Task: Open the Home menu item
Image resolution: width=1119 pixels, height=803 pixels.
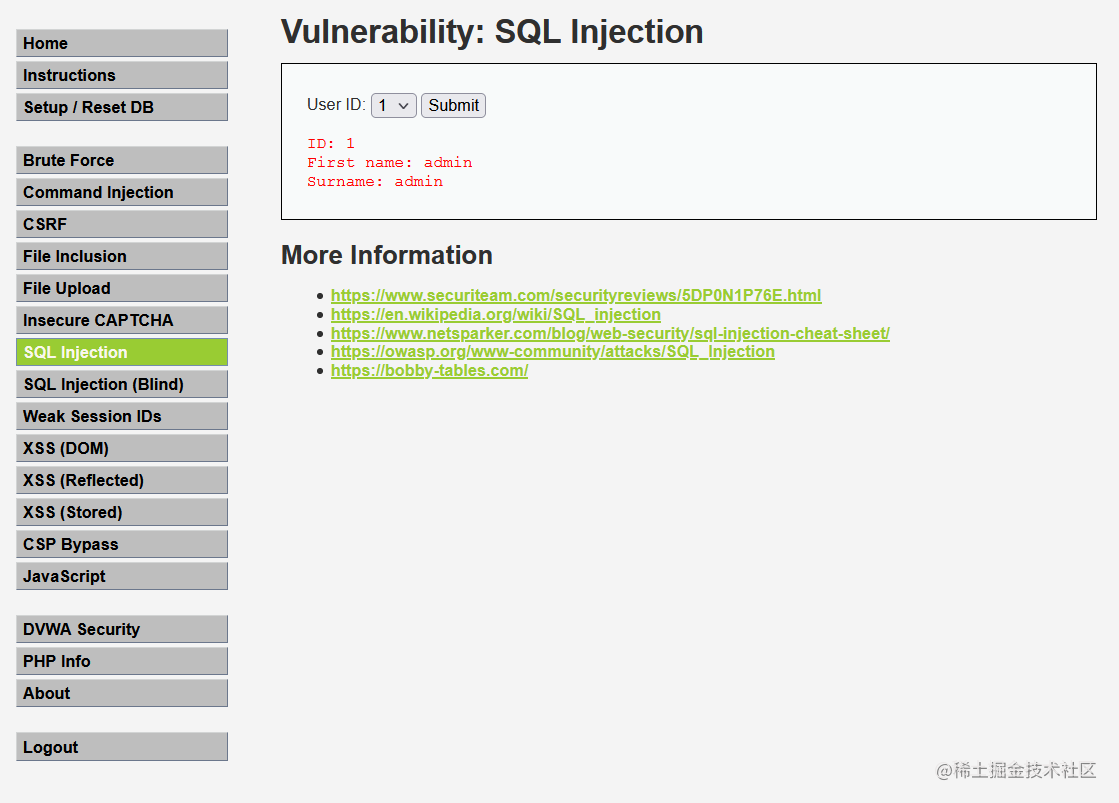Action: [121, 43]
